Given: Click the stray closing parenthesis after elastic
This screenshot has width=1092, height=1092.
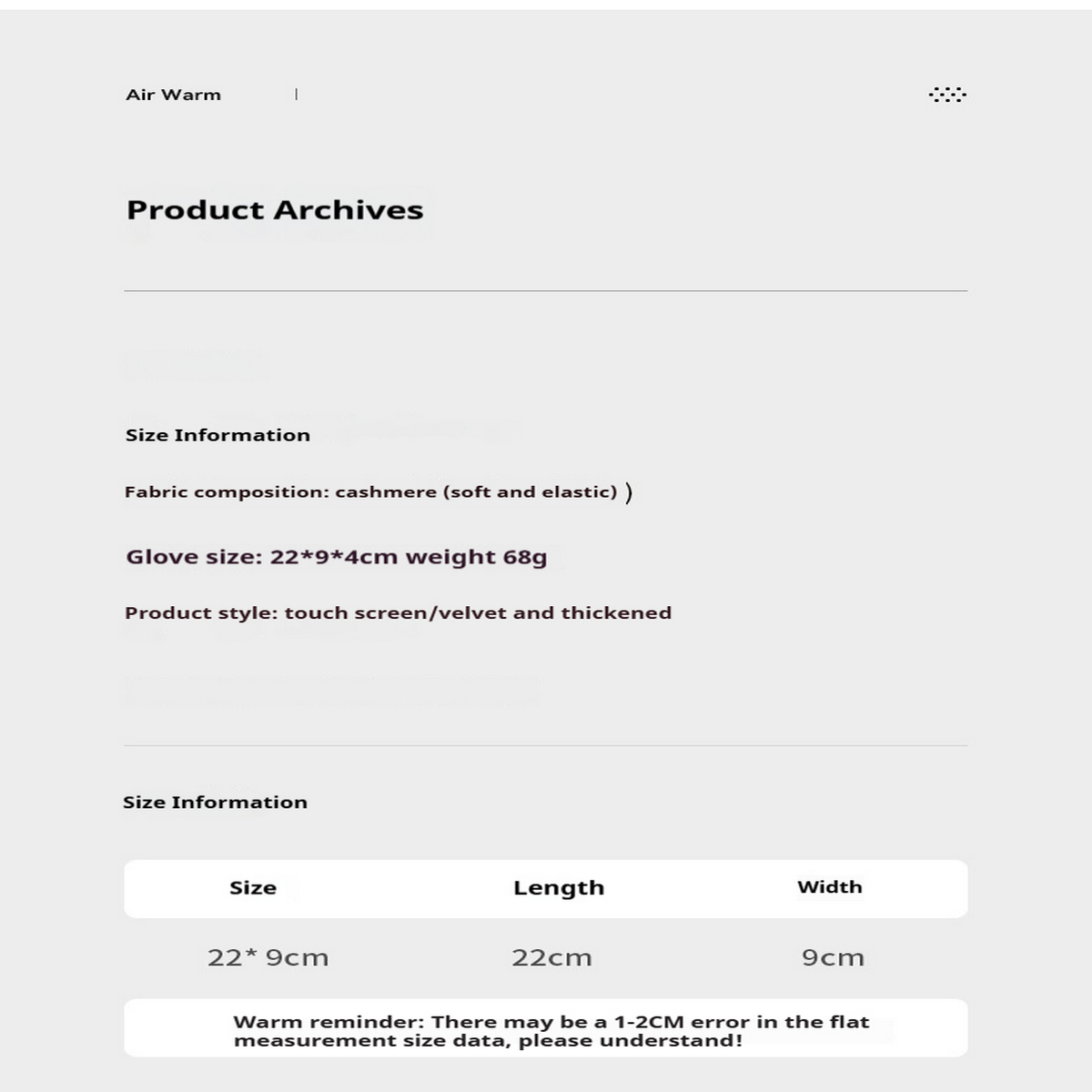Looking at the screenshot, I should (x=629, y=493).
